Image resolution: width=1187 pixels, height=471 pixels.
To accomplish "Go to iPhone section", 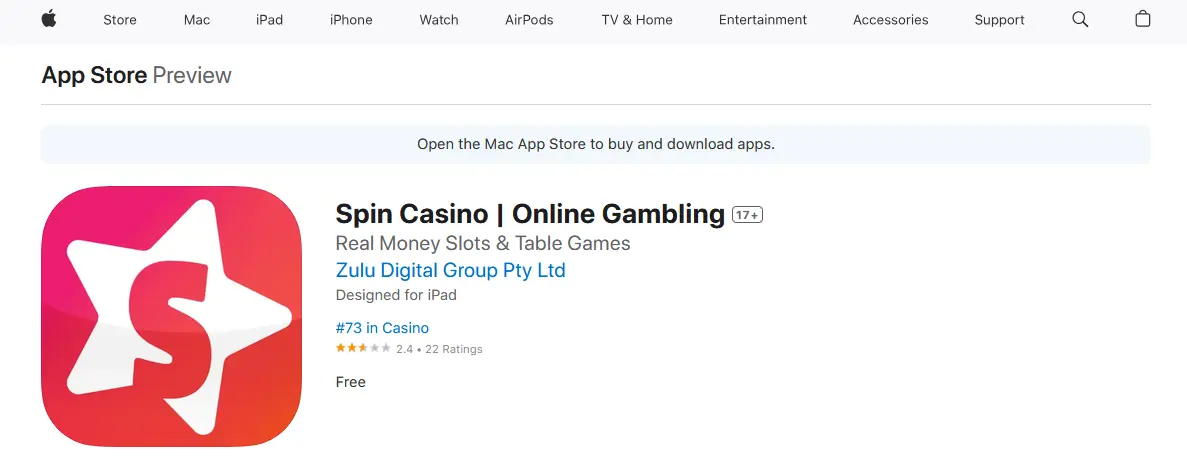I will [x=351, y=20].
